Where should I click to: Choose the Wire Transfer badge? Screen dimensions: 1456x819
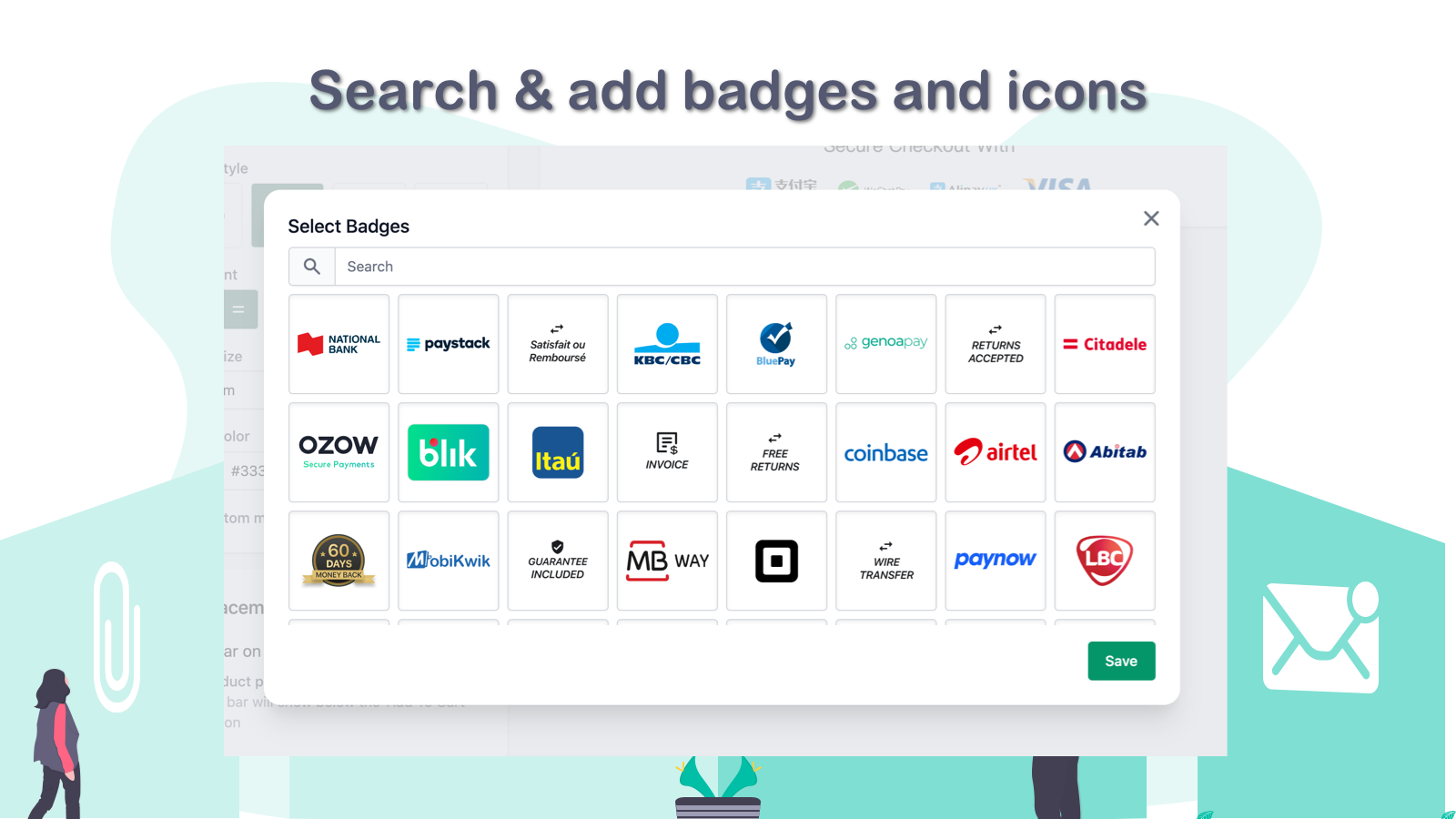[885, 561]
